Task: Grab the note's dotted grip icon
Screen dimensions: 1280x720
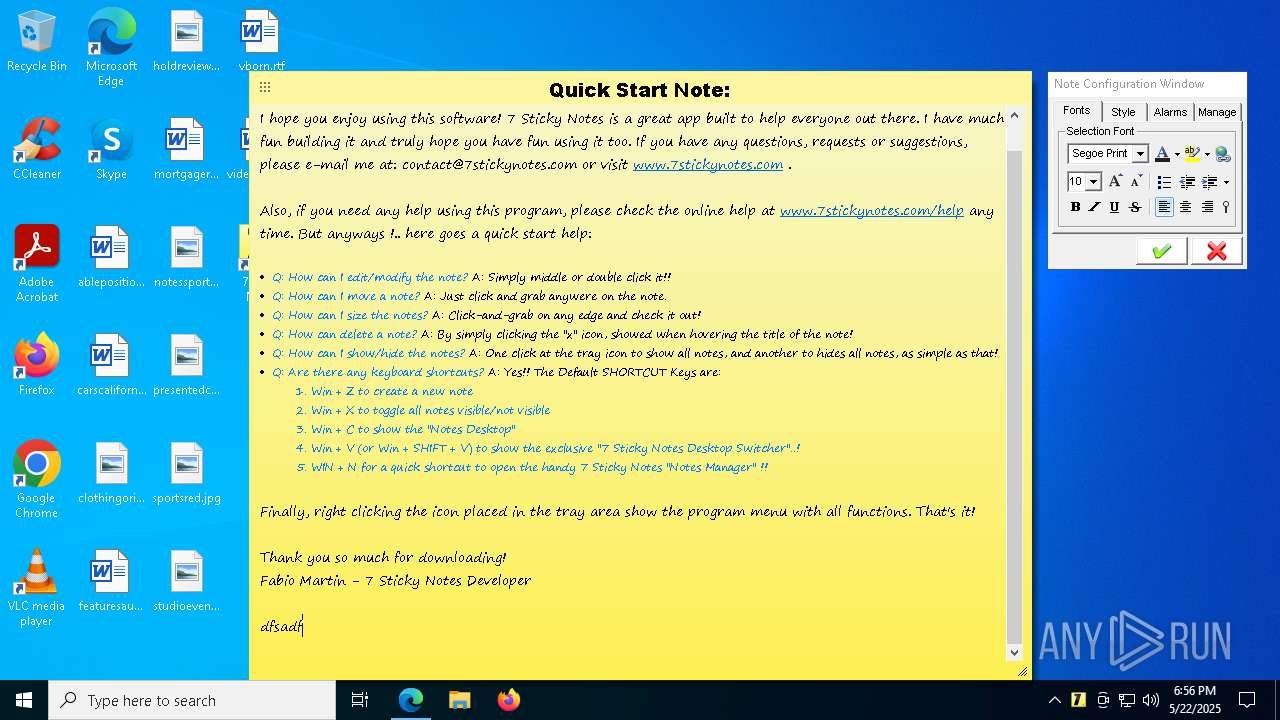Action: pyautogui.click(x=265, y=87)
